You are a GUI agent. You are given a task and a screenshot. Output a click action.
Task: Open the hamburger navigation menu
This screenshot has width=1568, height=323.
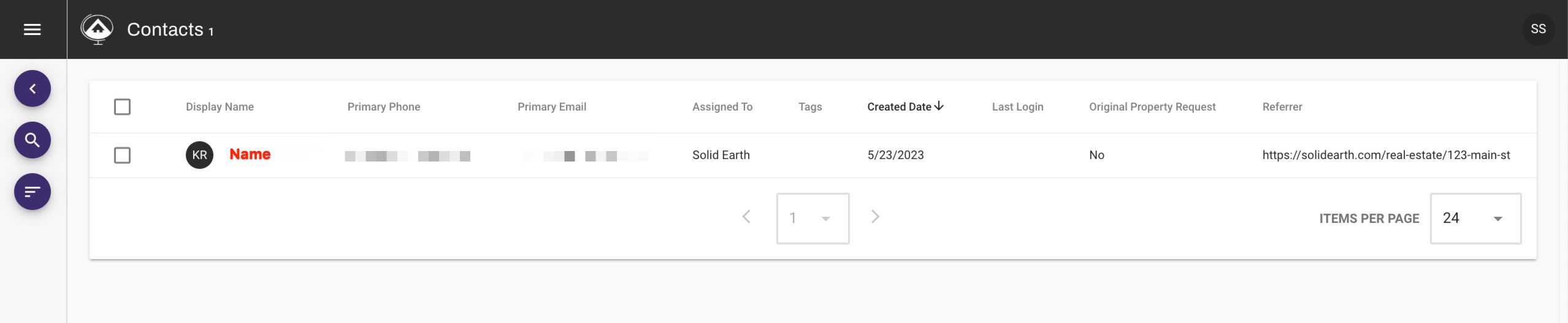(x=32, y=29)
